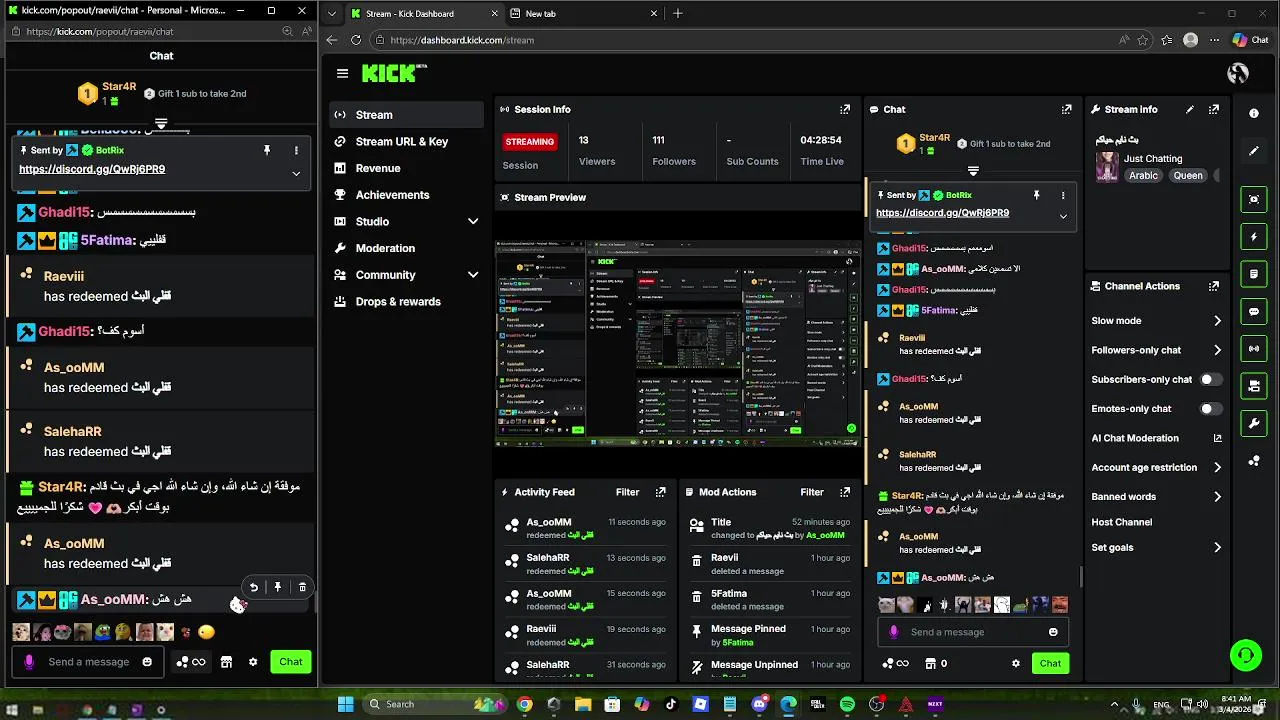
Task: Open Slow mode options
Action: pos(1156,321)
